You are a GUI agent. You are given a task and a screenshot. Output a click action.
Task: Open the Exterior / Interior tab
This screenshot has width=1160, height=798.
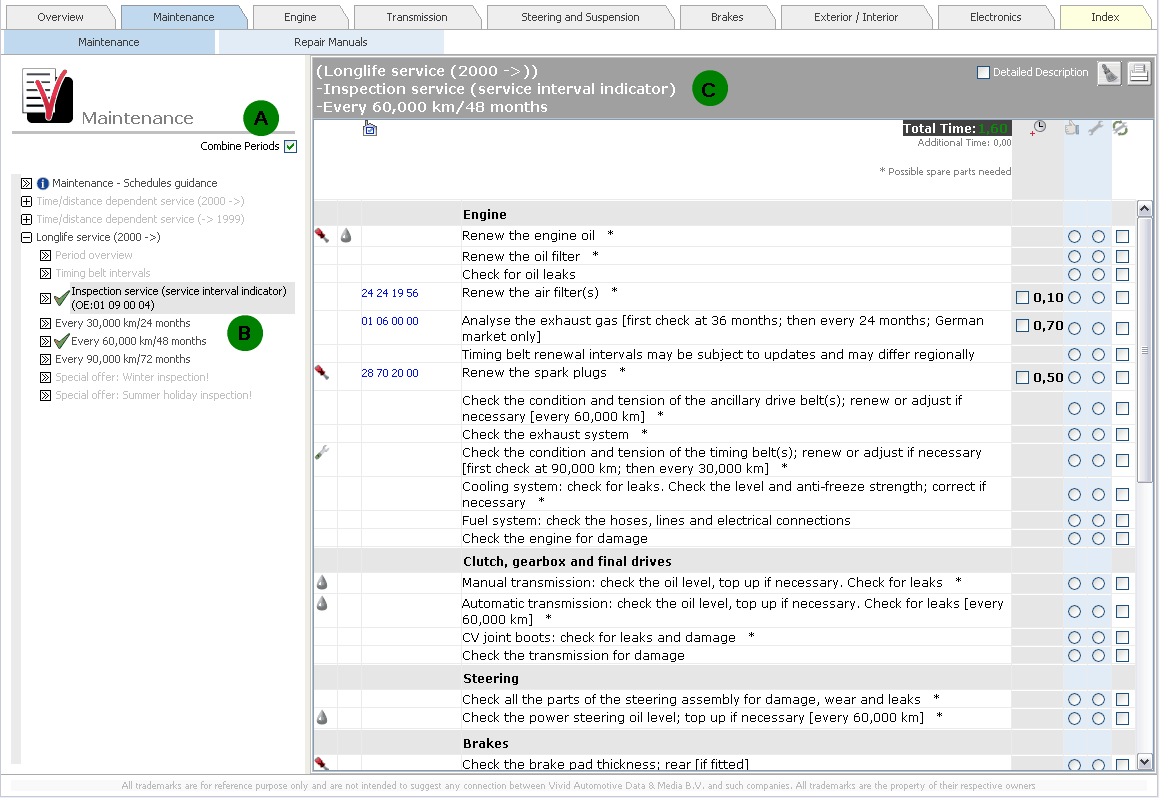pyautogui.click(x=856, y=17)
